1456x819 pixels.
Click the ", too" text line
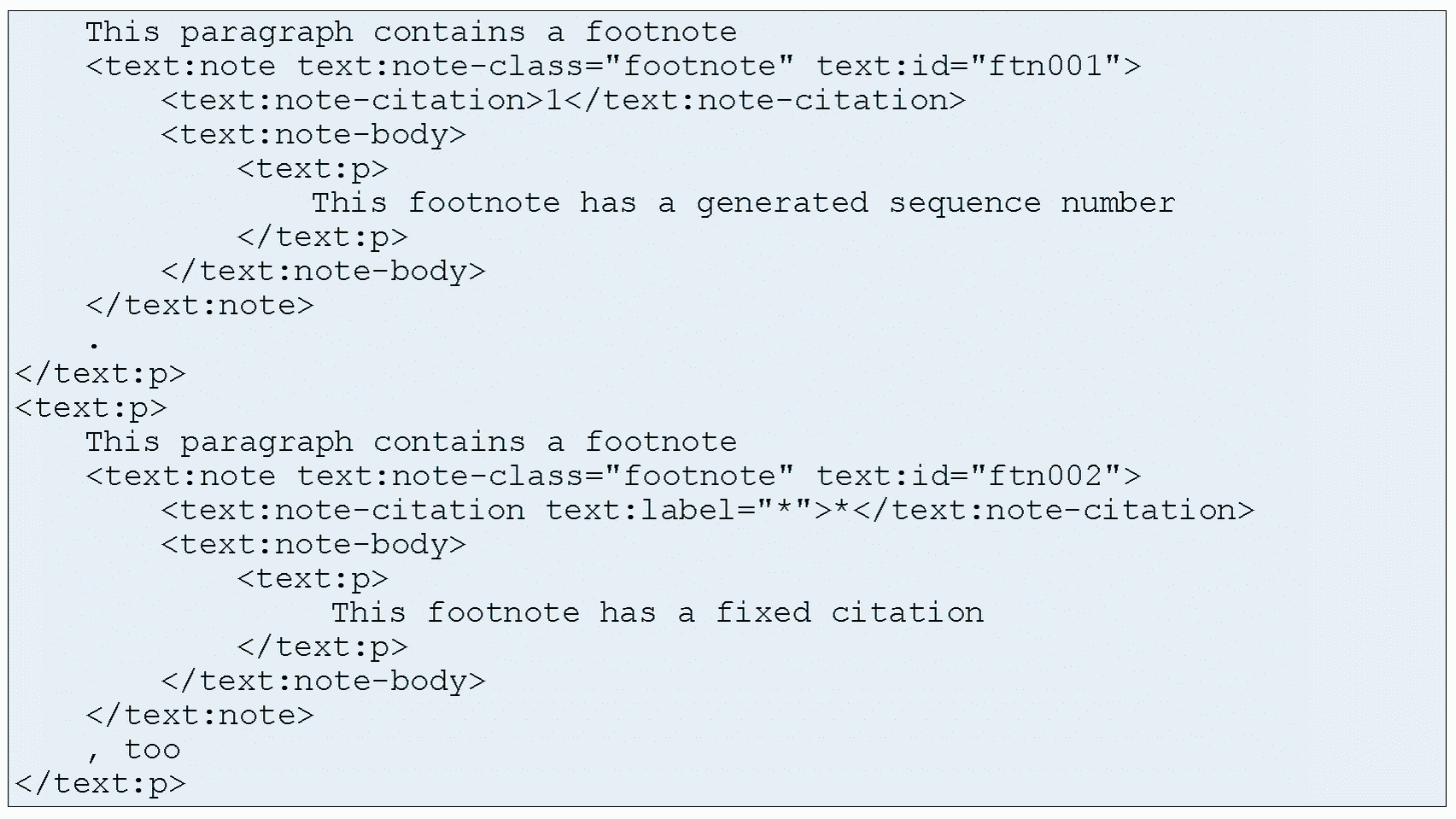click(x=134, y=750)
